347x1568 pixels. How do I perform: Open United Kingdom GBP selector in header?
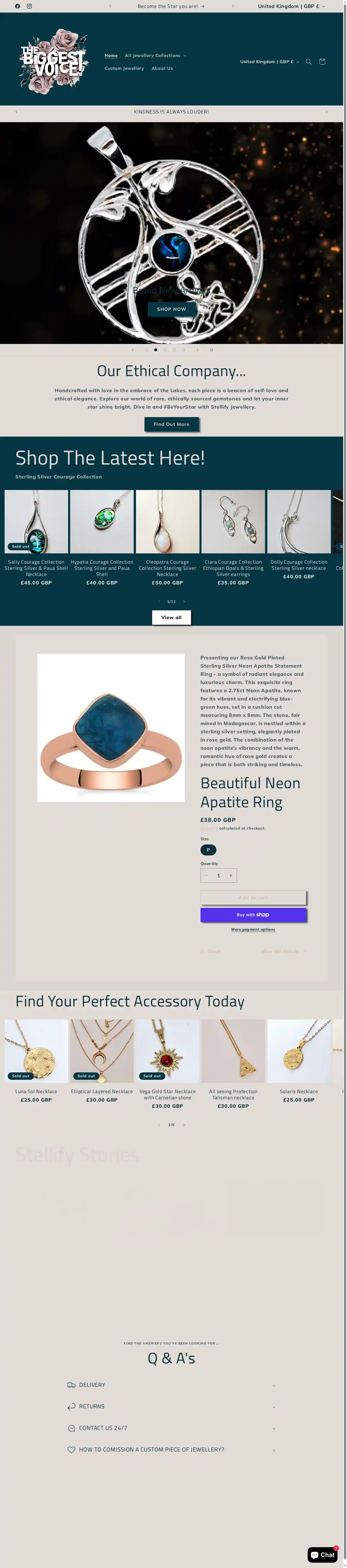270,62
